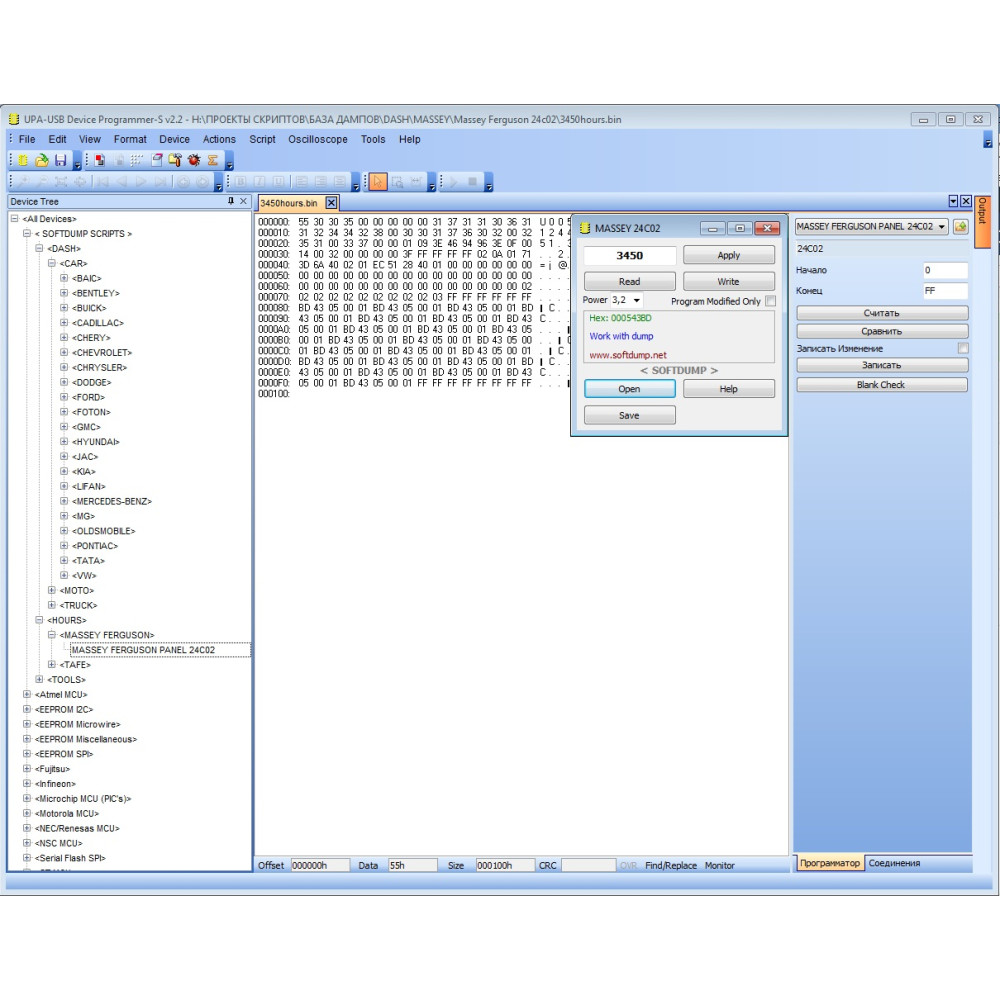Expand the <MERCEDES-BENZ> tree node
Screen dimensions: 1000x1000
coord(64,501)
